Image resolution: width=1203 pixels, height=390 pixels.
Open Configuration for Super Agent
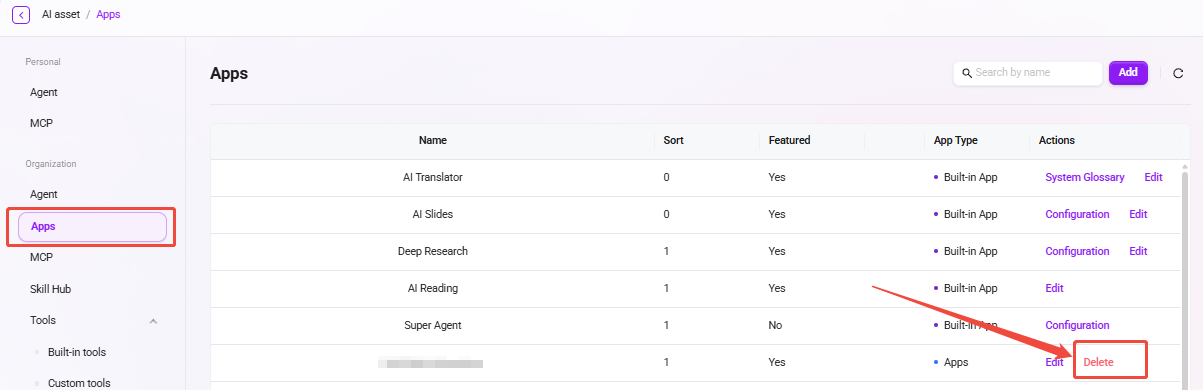tap(1077, 325)
